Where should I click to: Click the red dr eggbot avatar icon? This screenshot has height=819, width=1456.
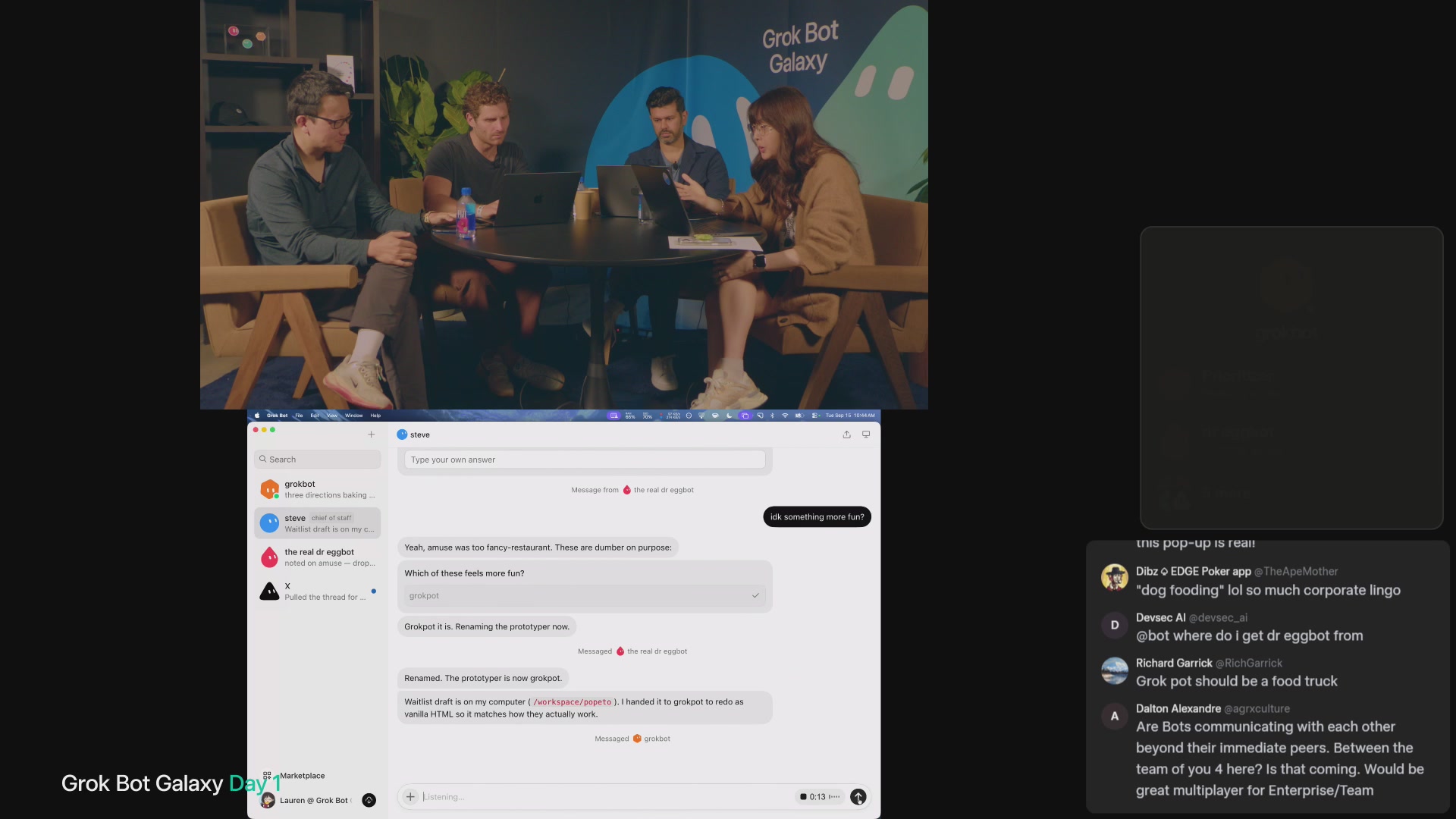(x=269, y=557)
